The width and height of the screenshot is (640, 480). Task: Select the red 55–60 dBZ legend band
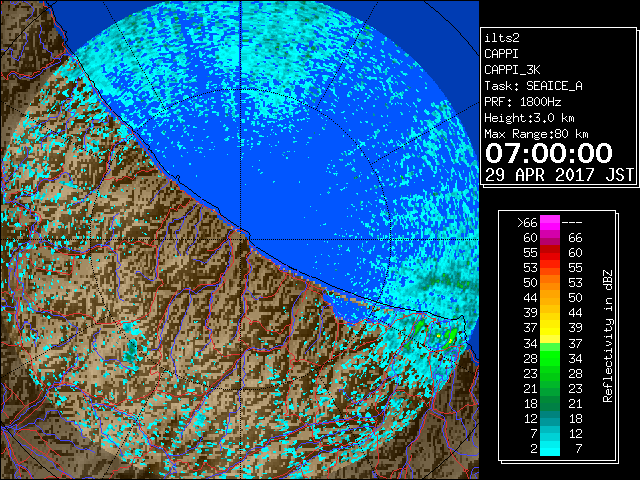(550, 253)
